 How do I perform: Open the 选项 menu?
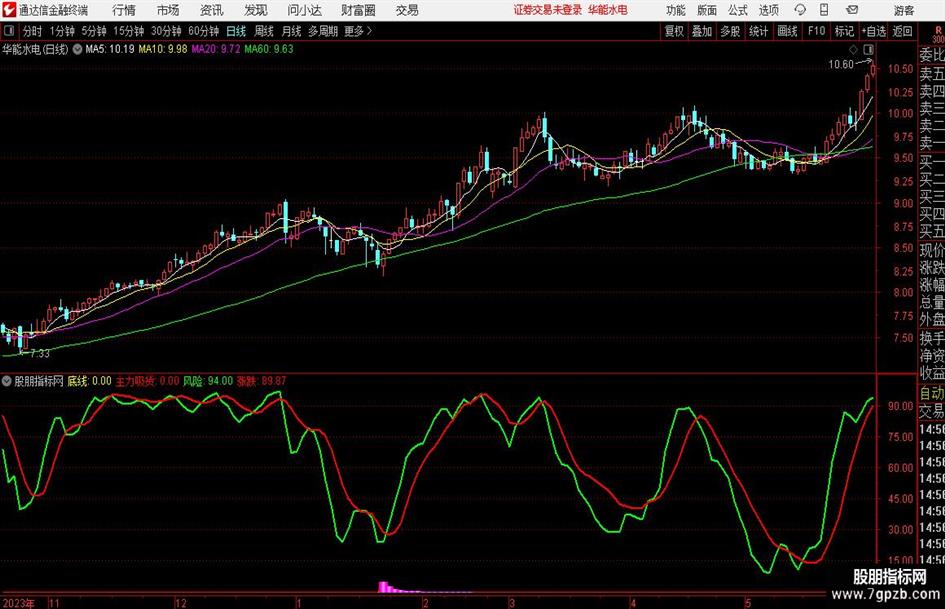[769, 10]
